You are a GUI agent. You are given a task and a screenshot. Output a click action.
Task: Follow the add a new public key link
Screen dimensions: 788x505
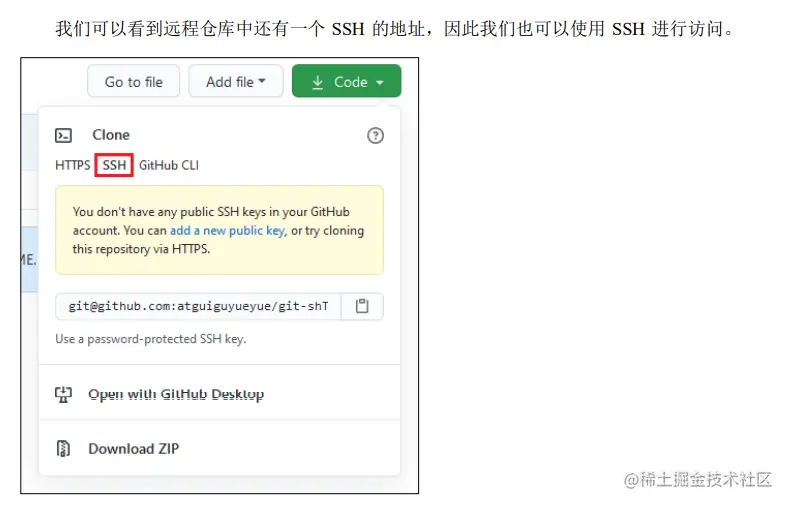(x=227, y=231)
